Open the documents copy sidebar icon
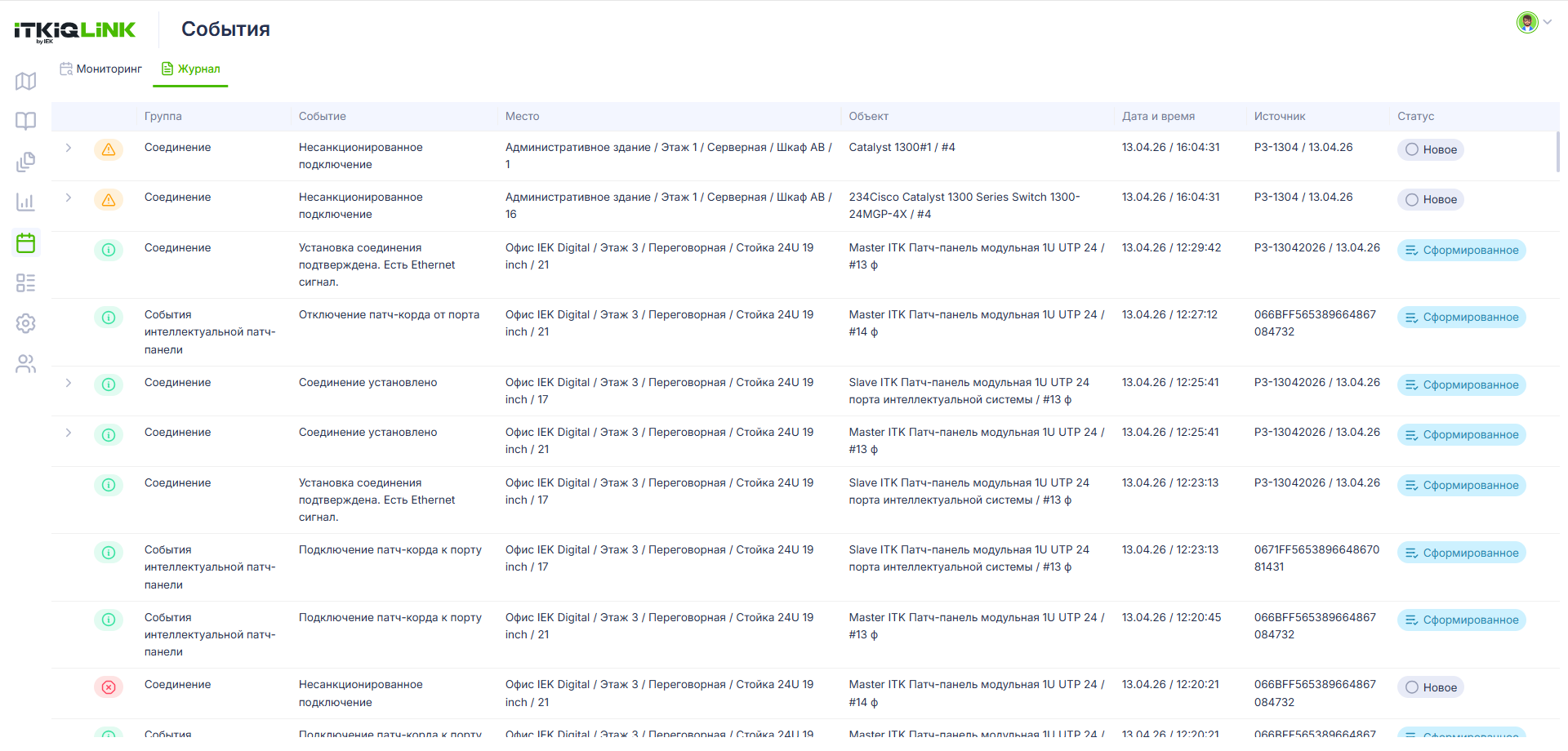1568x751 pixels. coord(26,162)
